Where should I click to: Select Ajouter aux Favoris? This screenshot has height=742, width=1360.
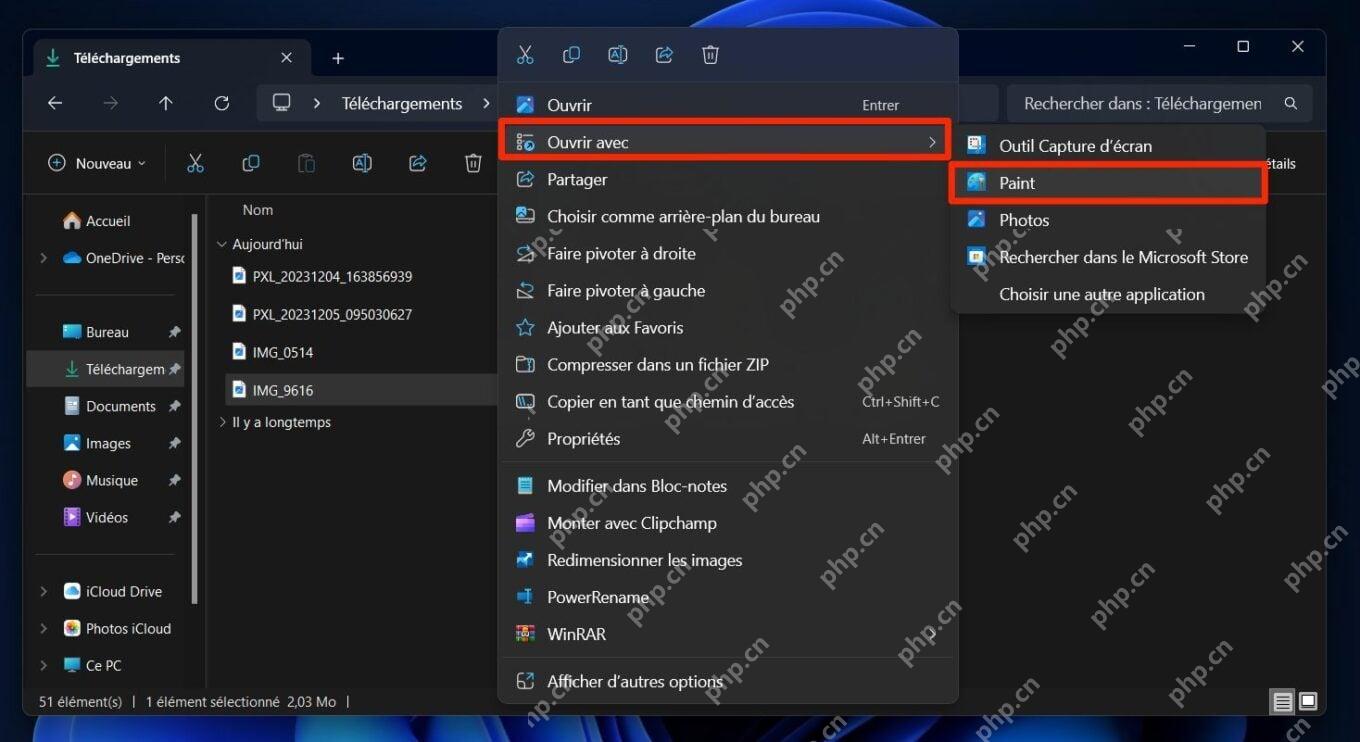(x=728, y=327)
